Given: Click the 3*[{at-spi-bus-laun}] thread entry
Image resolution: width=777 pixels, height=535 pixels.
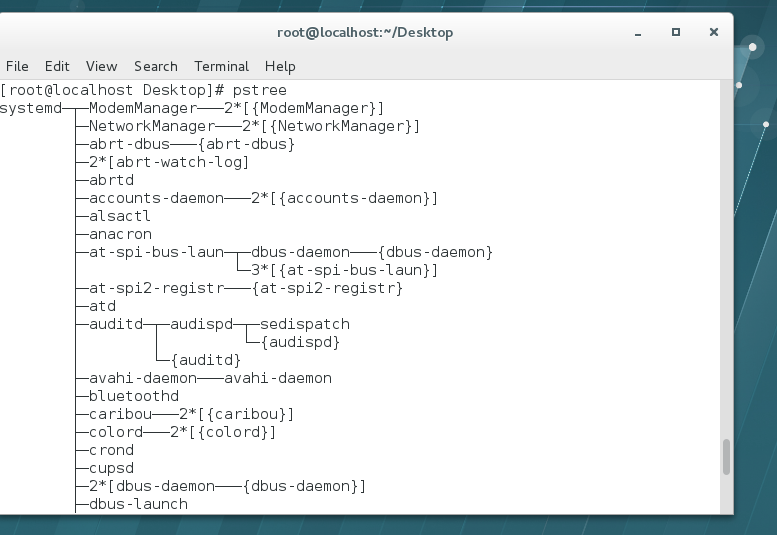Looking at the screenshot, I should [x=344, y=270].
